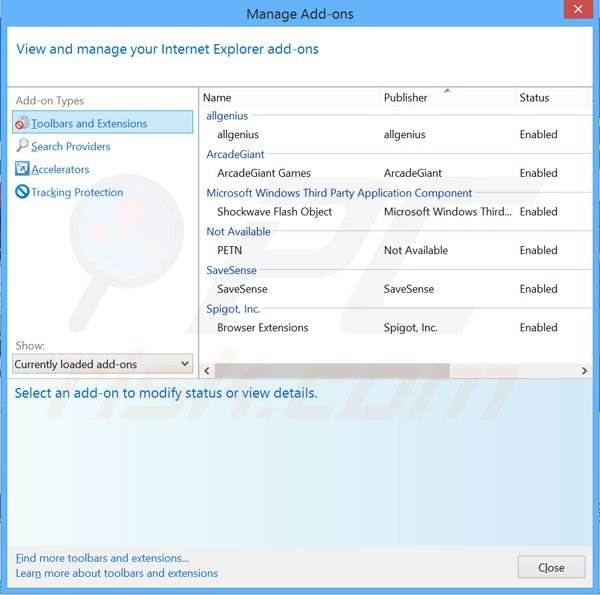Open Find more toolbars and extensions link

102,558
